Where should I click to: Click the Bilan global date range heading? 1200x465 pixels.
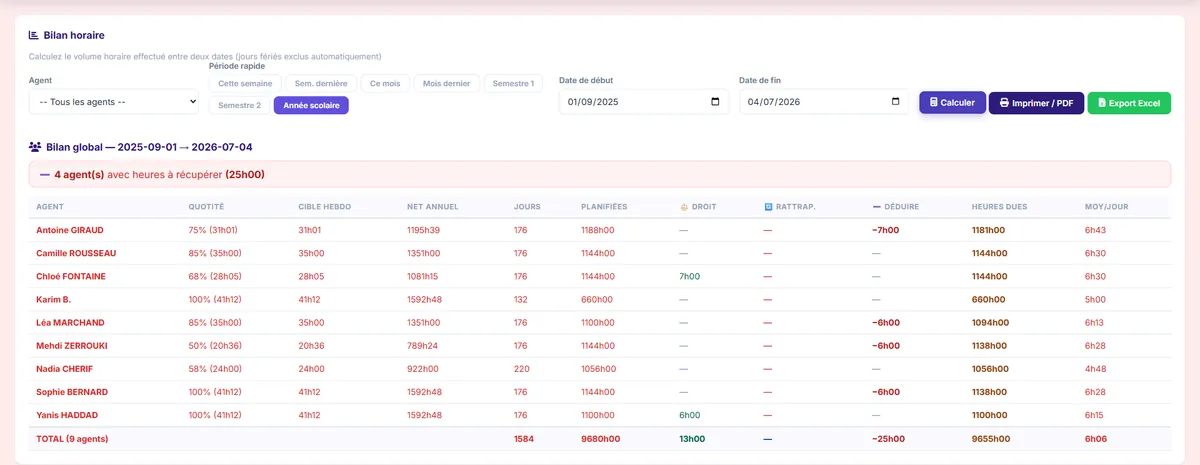(x=149, y=147)
